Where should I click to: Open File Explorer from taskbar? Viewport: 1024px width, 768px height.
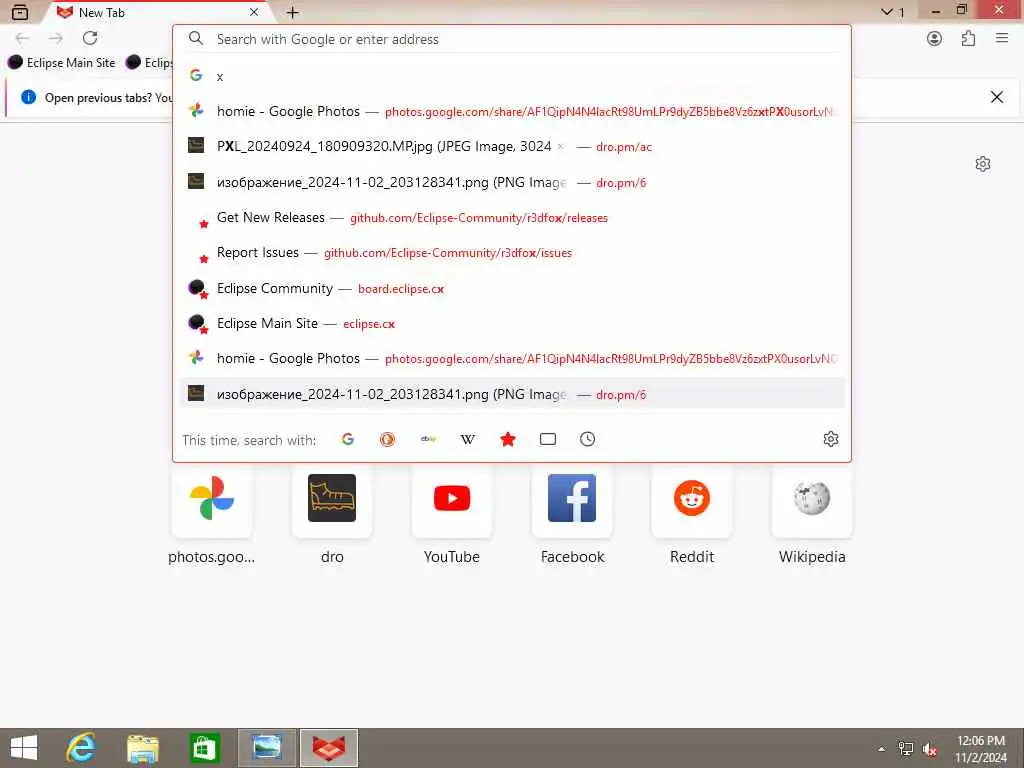tap(143, 748)
